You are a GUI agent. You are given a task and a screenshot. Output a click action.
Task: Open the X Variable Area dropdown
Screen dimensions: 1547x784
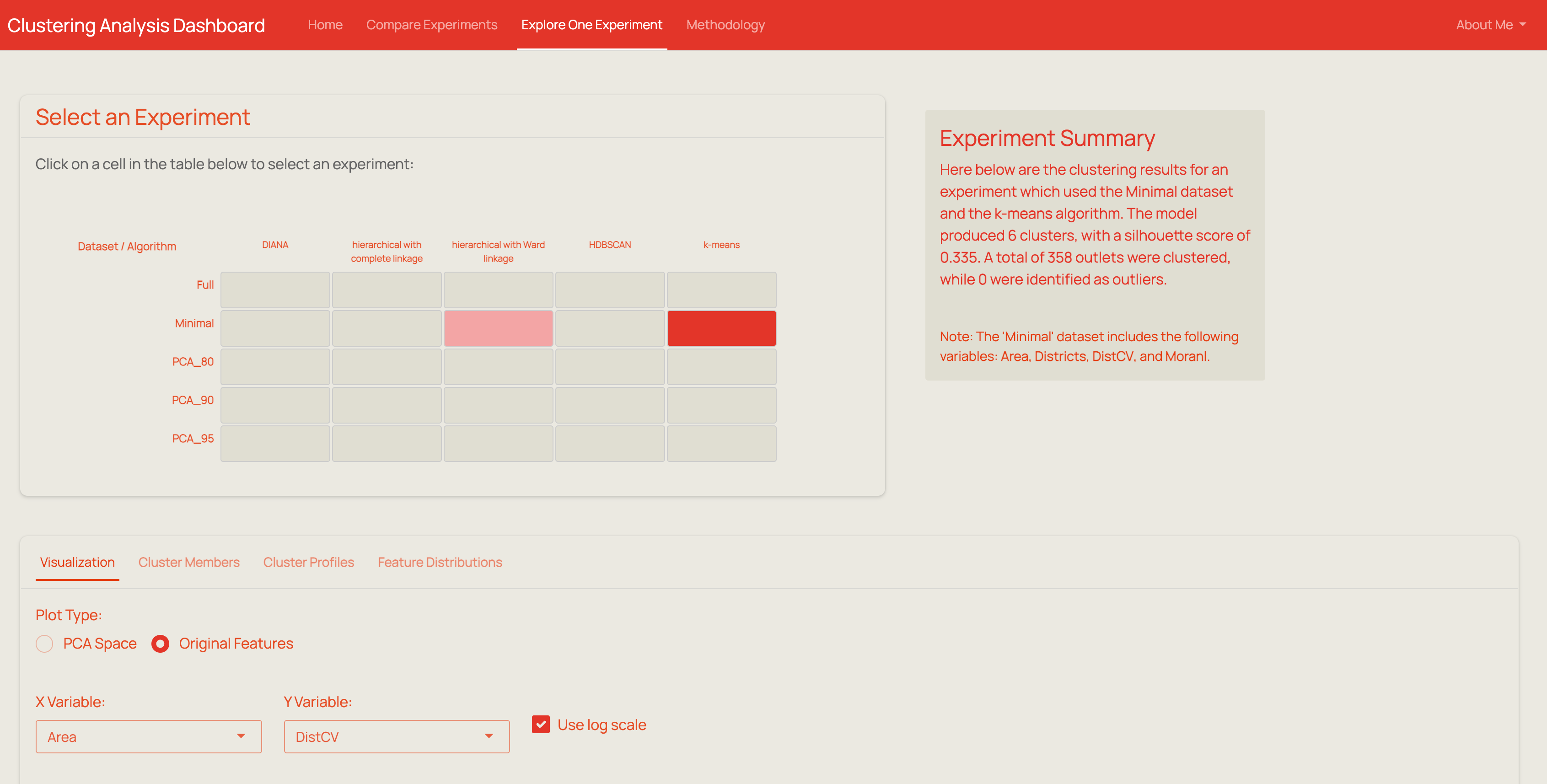(148, 736)
